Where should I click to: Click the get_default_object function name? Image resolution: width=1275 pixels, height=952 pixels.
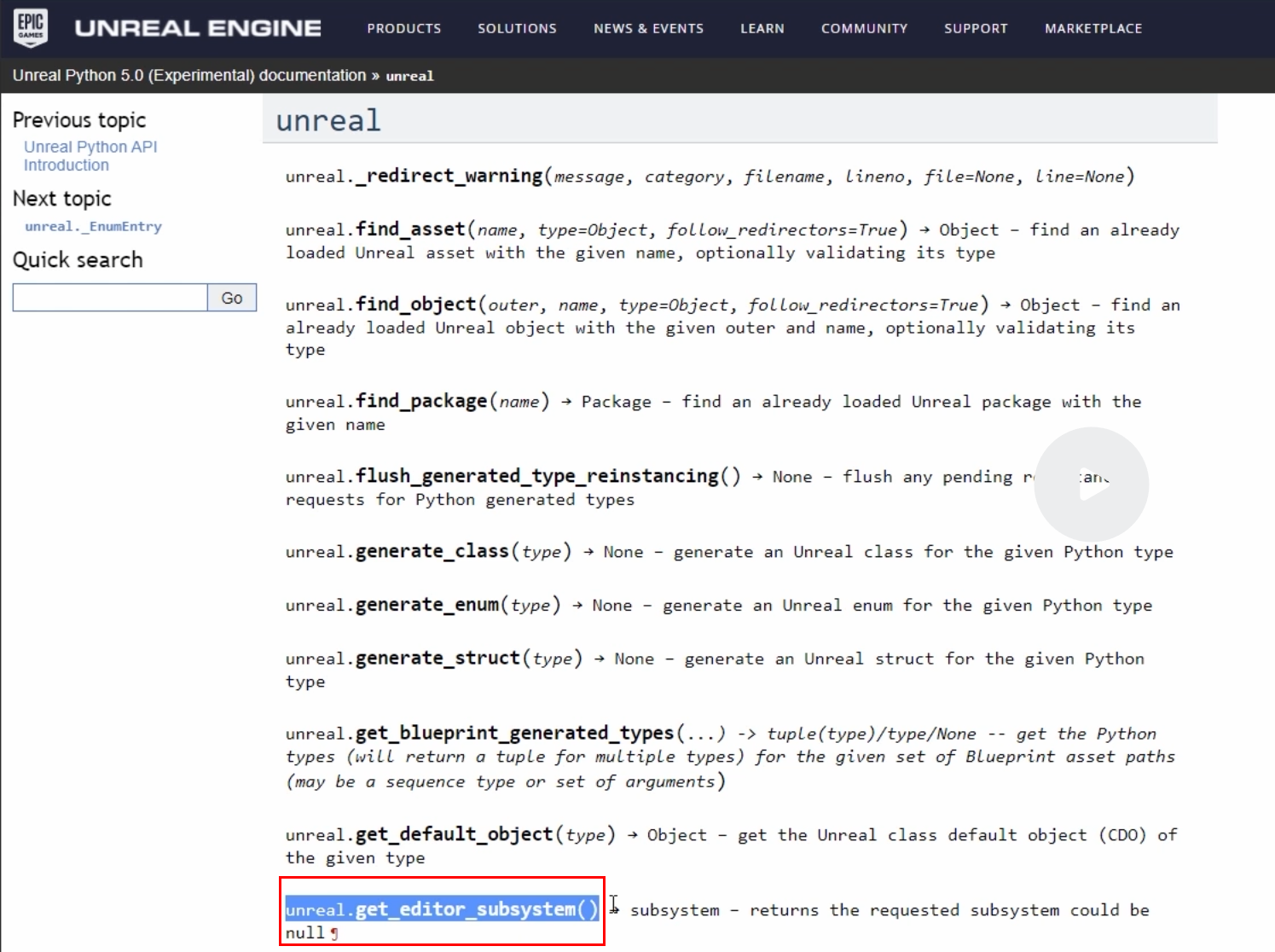click(x=454, y=833)
